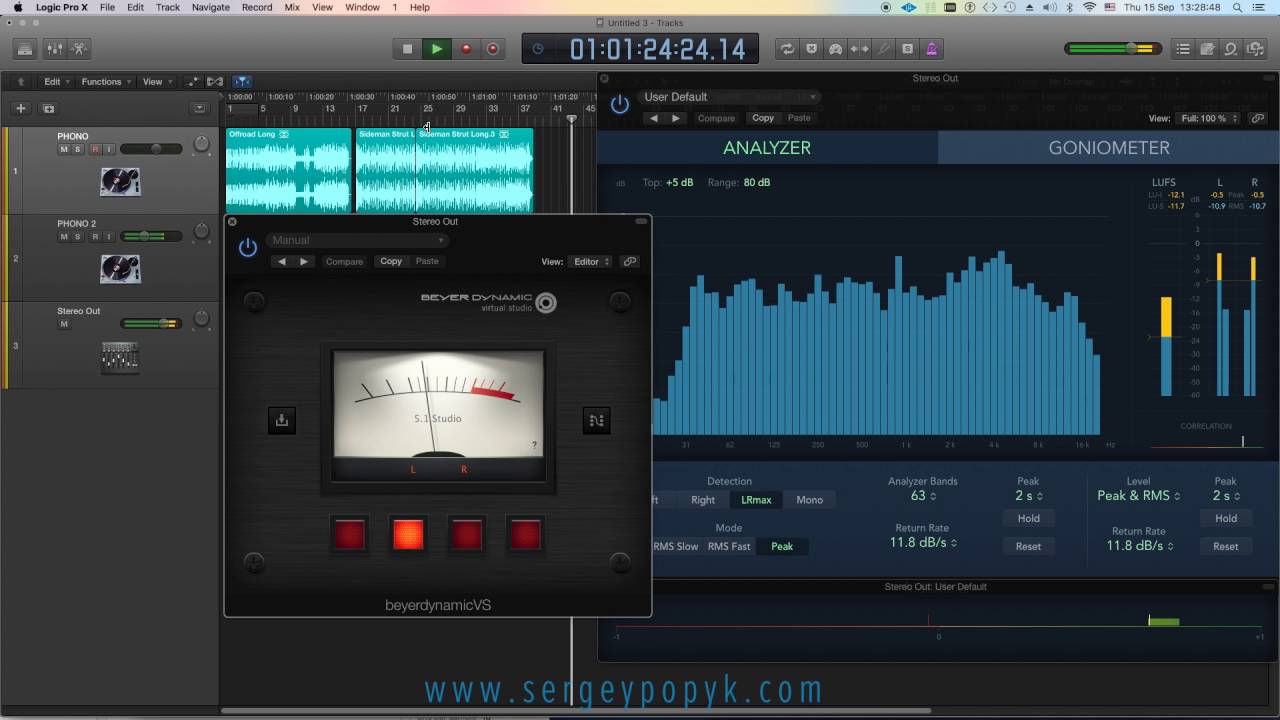The image size is (1280, 720).
Task: Open the Loop Browser
Action: pos(1231,48)
